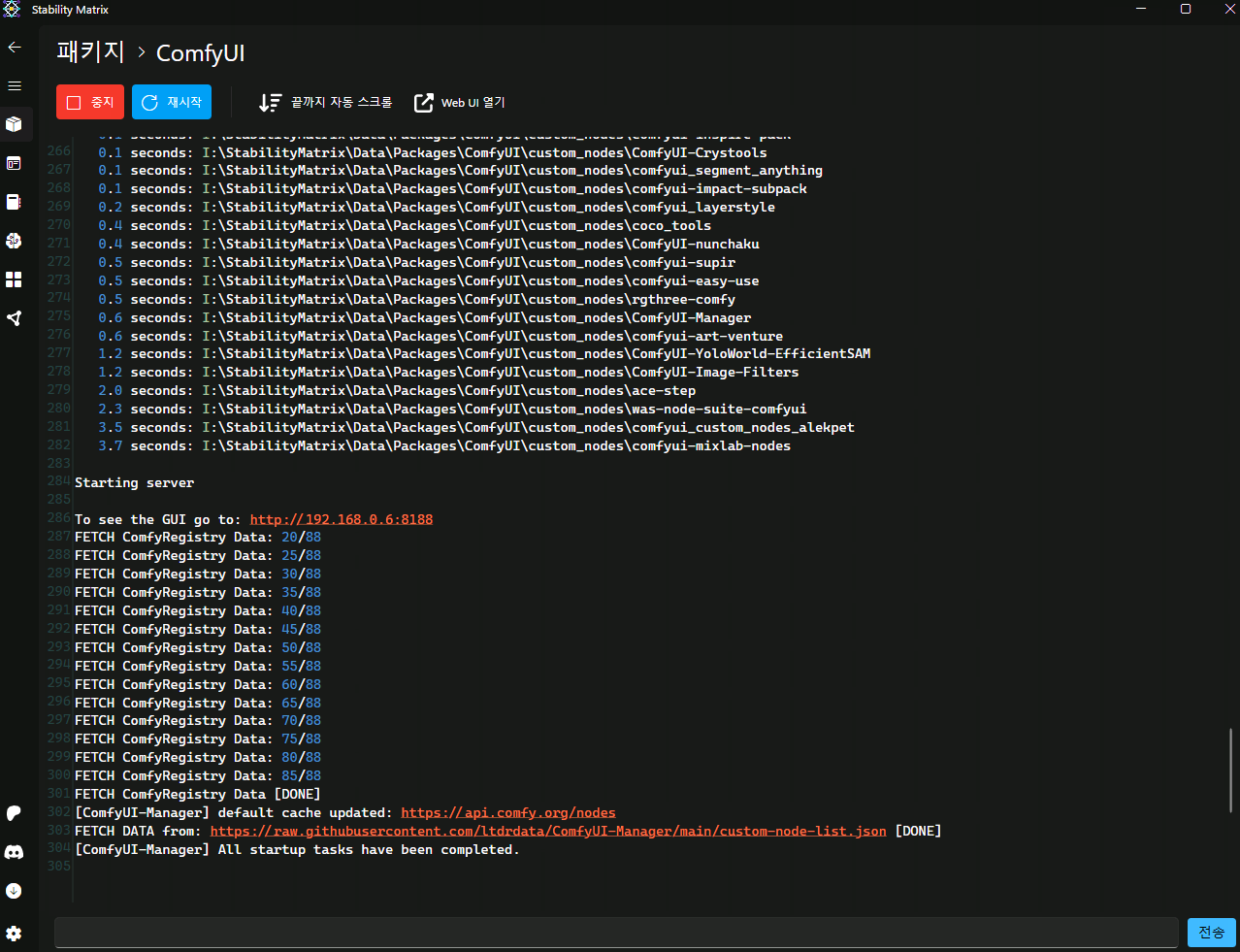Open the api.comfy.org/nodes link
1240x952 pixels.
tap(507, 813)
